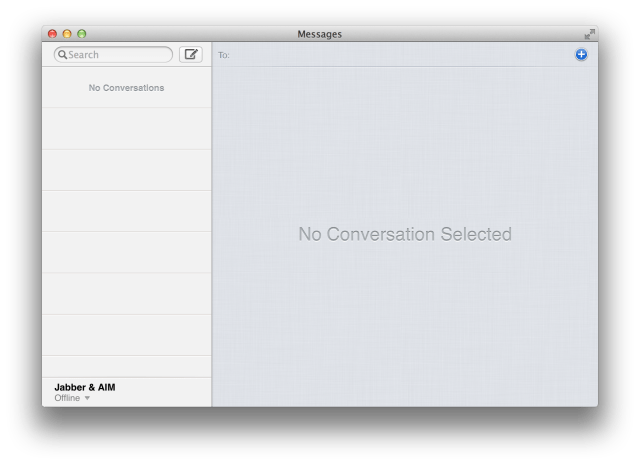Focus the To: recipient field
The height and width of the screenshot is (465, 640).
coord(400,55)
